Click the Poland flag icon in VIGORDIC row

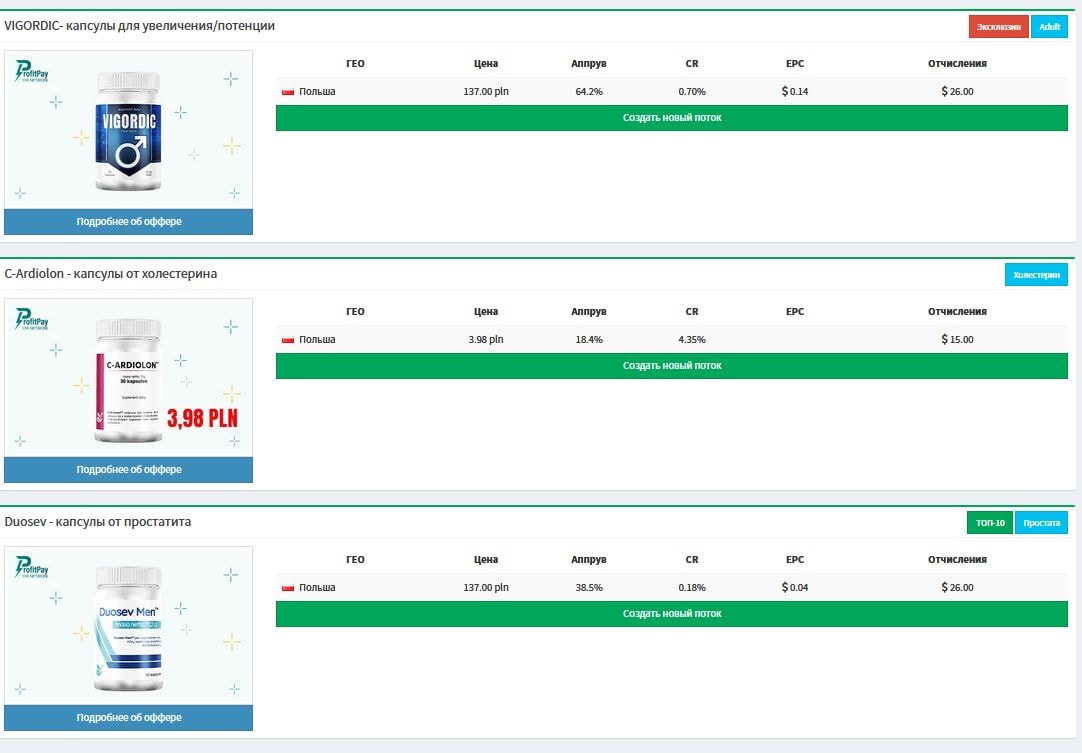[x=288, y=92]
